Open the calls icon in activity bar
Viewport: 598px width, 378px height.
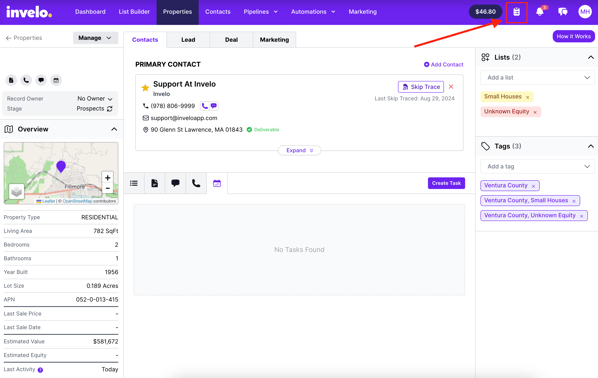[196, 183]
